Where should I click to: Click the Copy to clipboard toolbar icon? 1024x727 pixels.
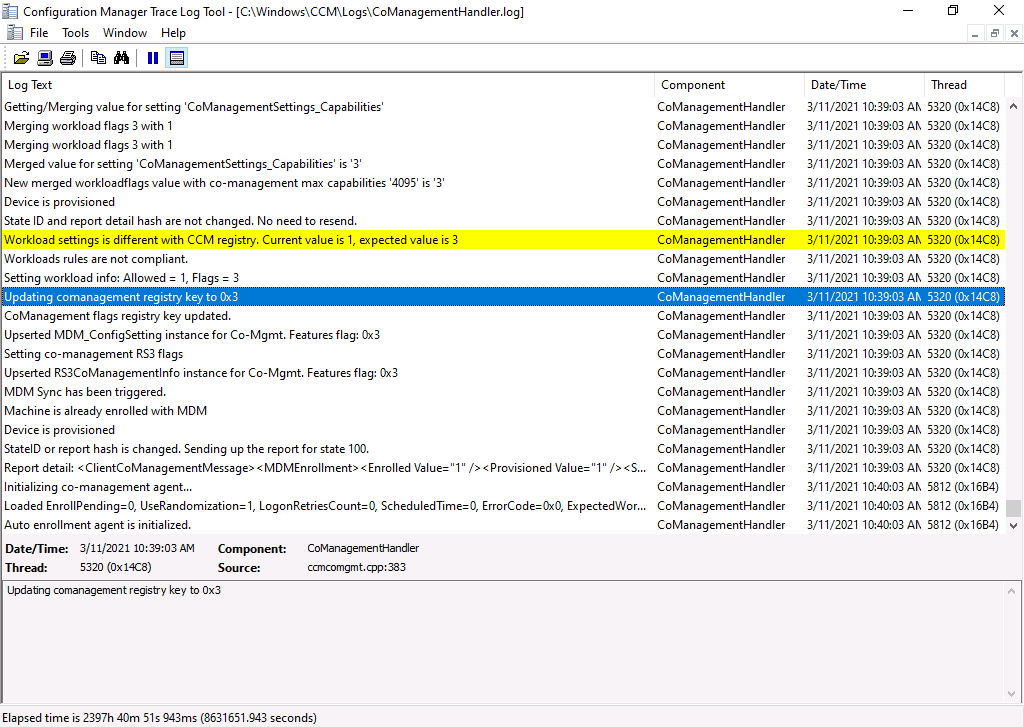(99, 58)
